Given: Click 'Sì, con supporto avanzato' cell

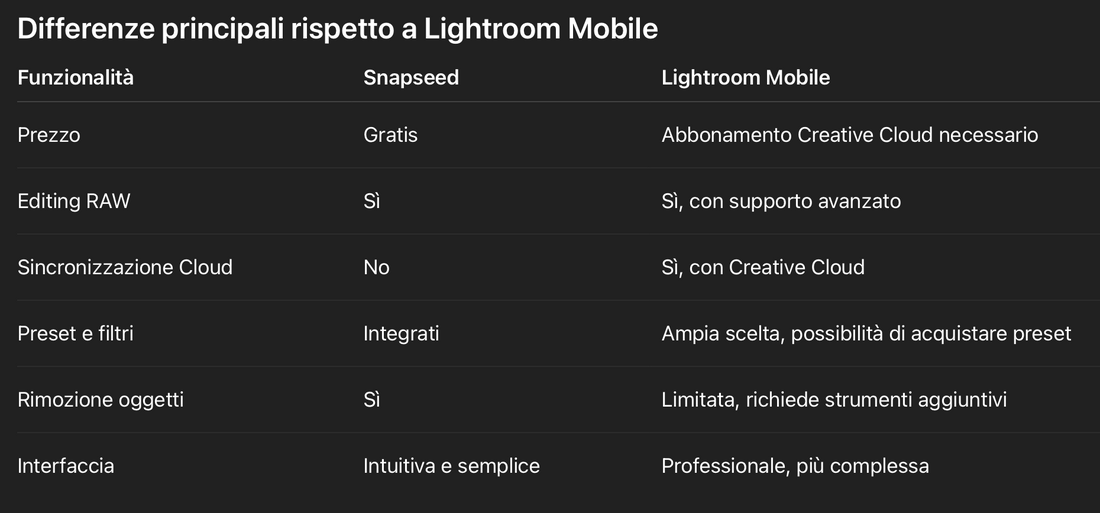Looking at the screenshot, I should [x=781, y=201].
